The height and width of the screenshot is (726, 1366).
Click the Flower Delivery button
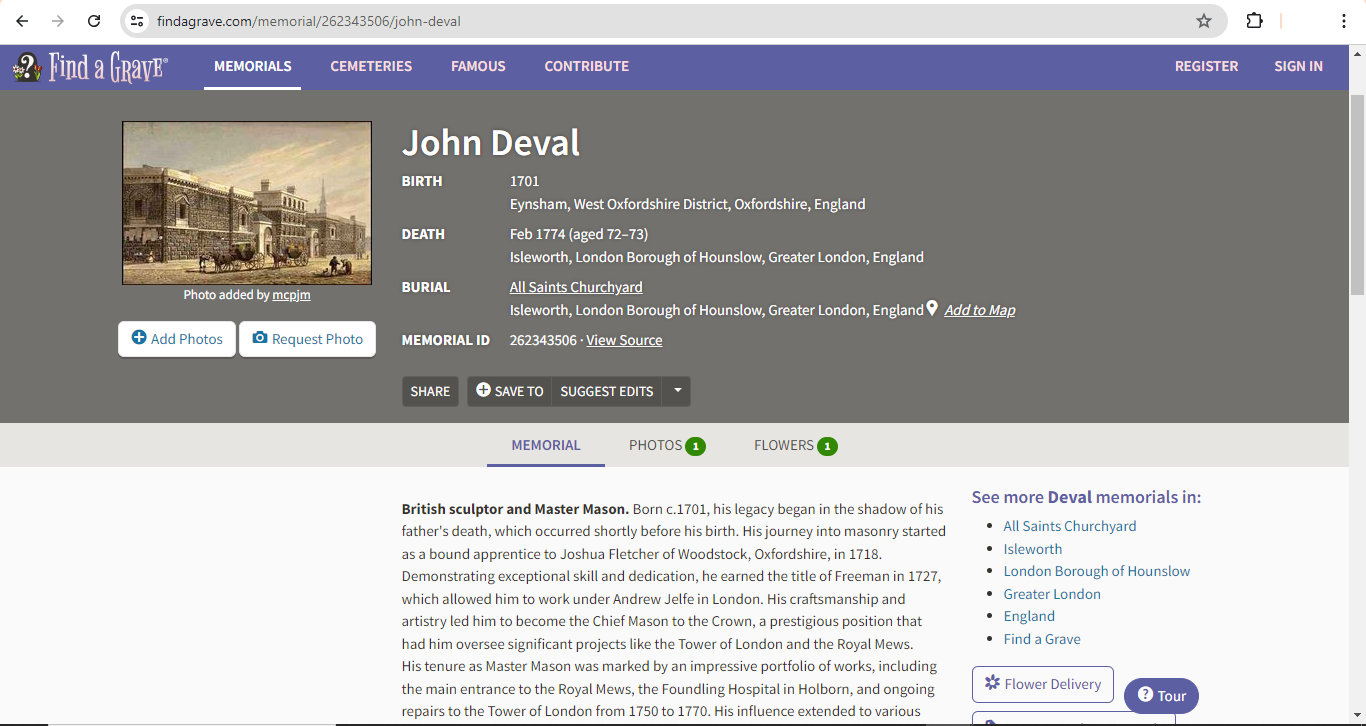(1042, 684)
